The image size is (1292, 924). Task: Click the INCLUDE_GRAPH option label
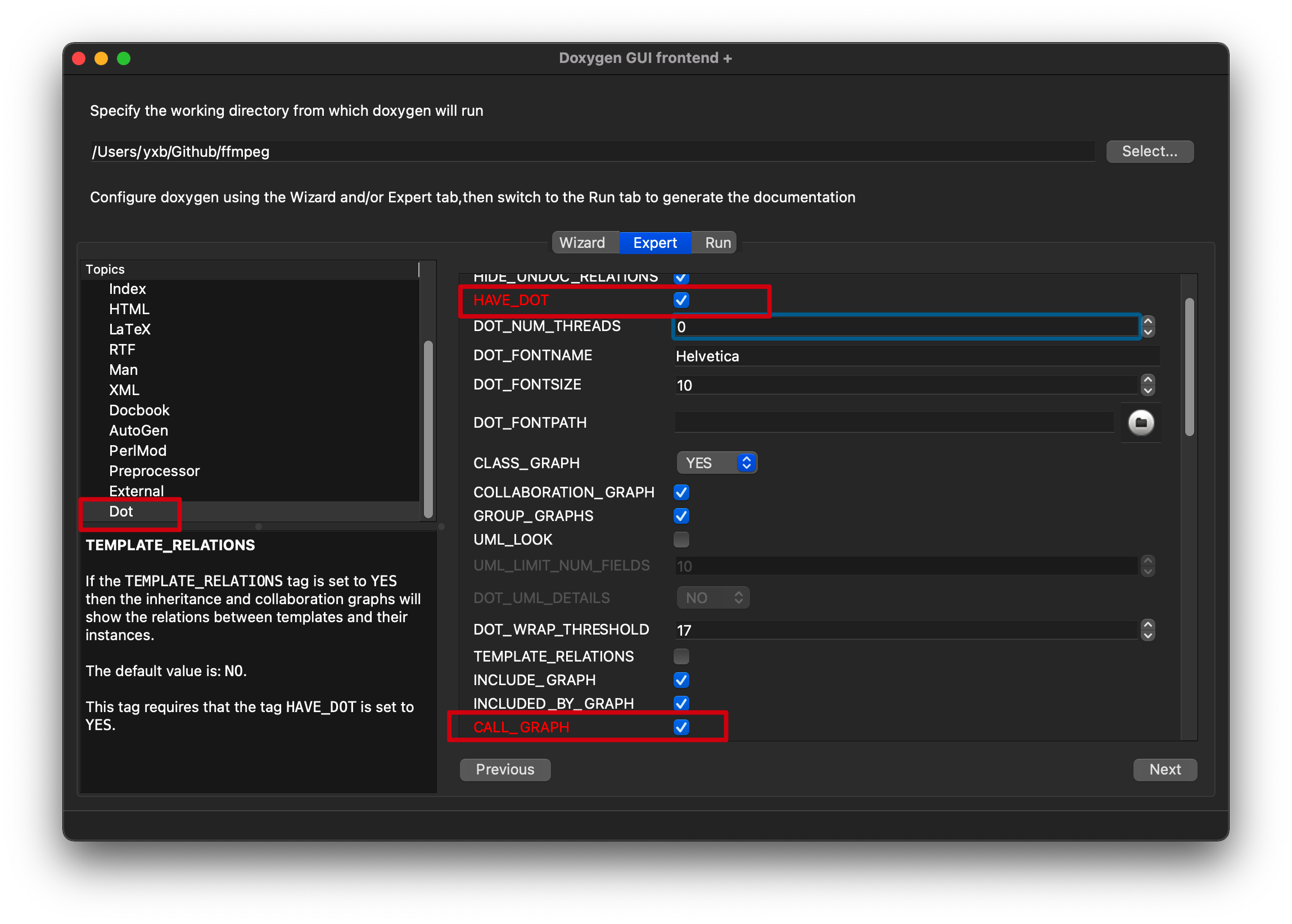(535, 680)
